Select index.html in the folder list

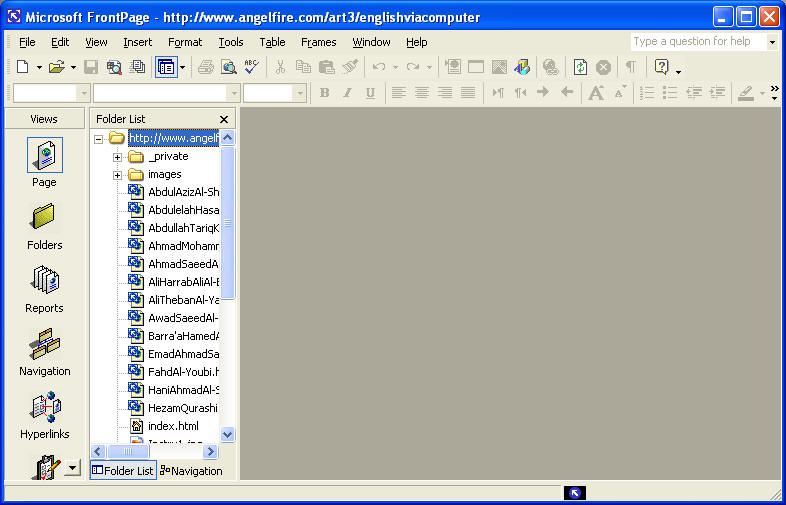coord(172,426)
